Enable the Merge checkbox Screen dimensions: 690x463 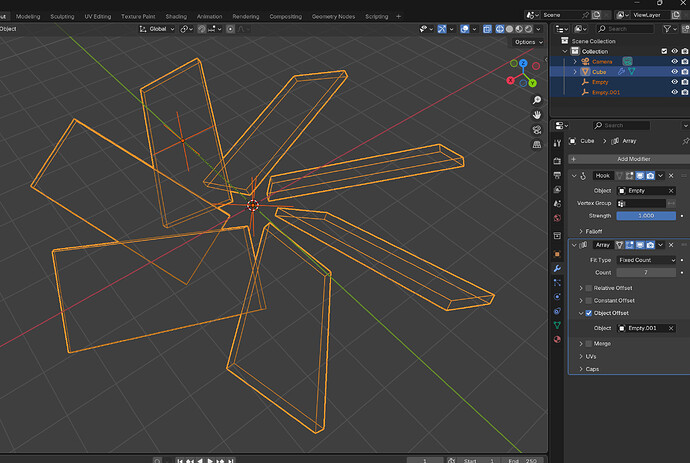[x=589, y=344]
